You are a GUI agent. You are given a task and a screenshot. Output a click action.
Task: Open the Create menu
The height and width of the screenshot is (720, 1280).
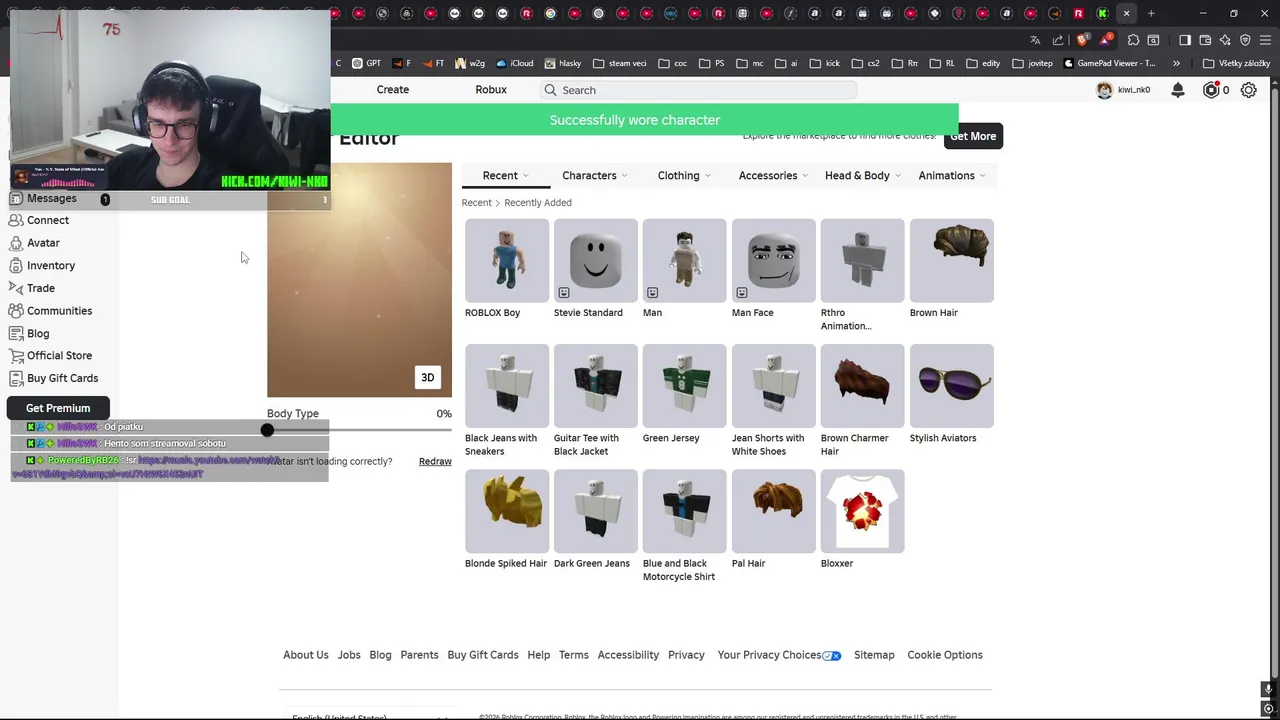(393, 90)
